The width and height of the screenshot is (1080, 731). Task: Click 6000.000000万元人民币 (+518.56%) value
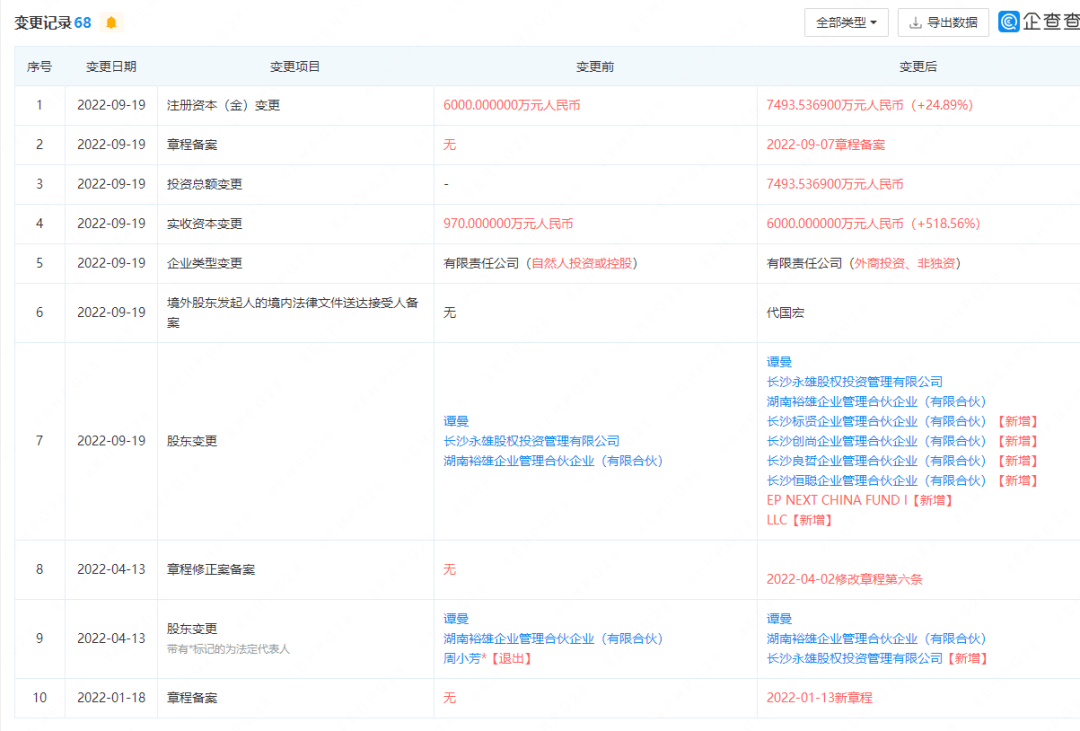873,224
